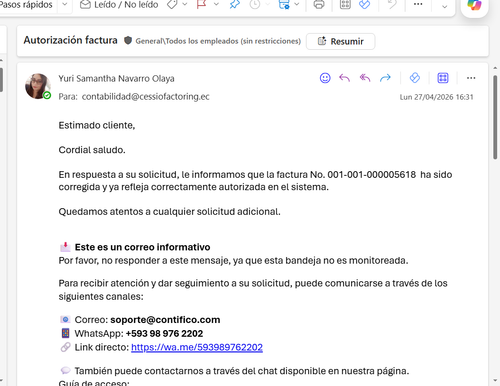This screenshot has height=386, width=500.
Task: Expand the dropdown next to policy icon
Action: coord(297,5)
